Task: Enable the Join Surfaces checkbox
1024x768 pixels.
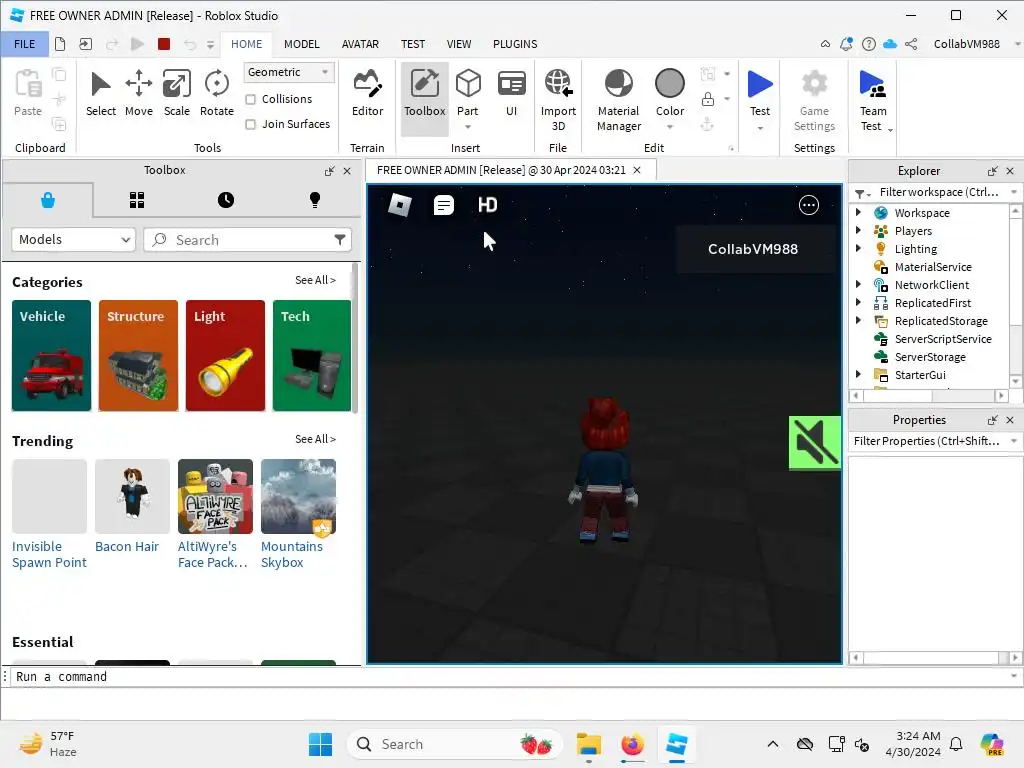Action: (250, 124)
